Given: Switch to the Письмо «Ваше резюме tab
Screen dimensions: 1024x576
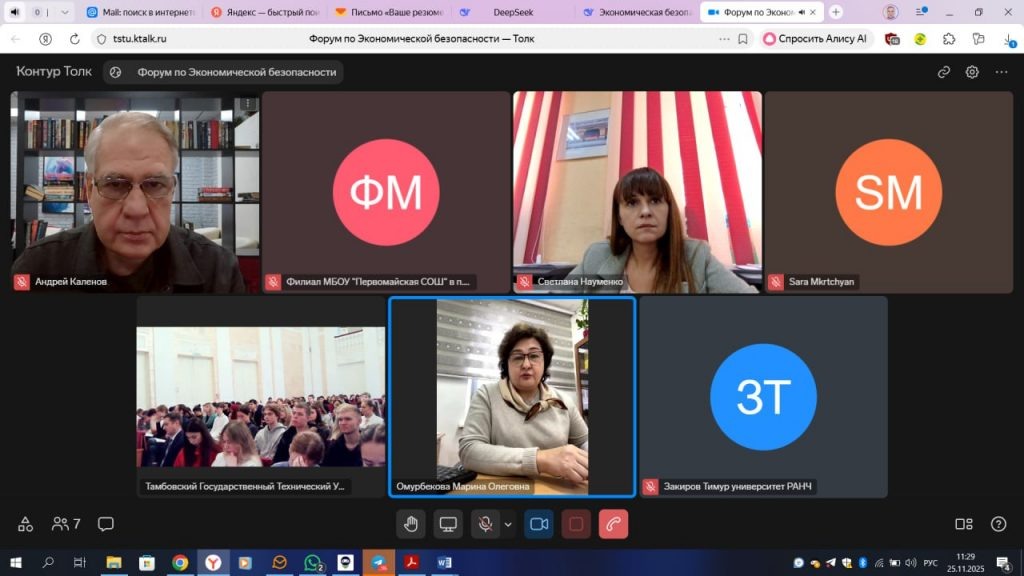Looking at the screenshot, I should coord(389,12).
